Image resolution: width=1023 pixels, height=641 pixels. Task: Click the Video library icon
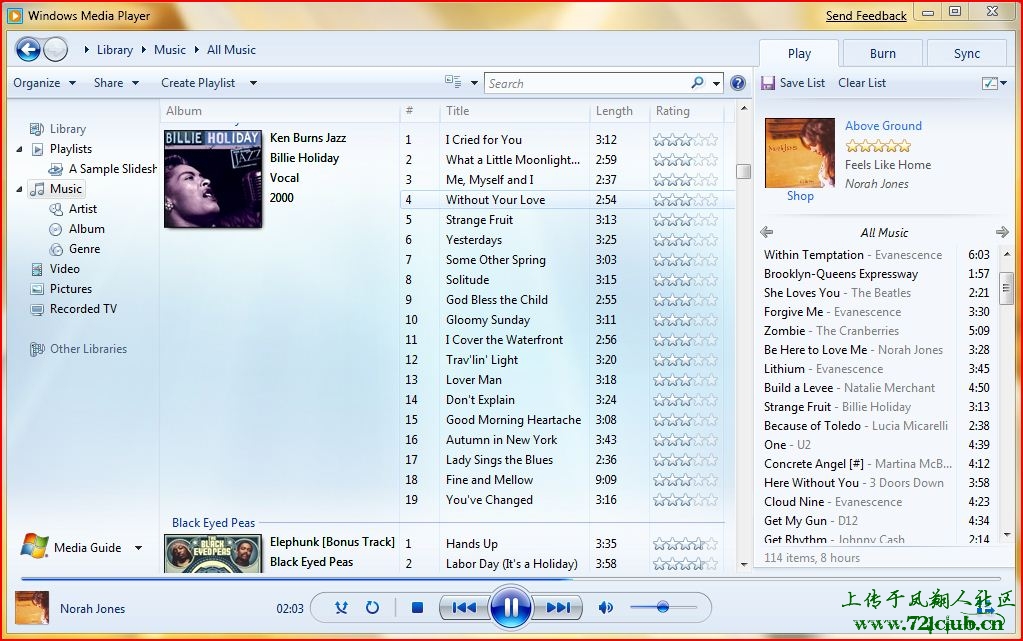[37, 269]
